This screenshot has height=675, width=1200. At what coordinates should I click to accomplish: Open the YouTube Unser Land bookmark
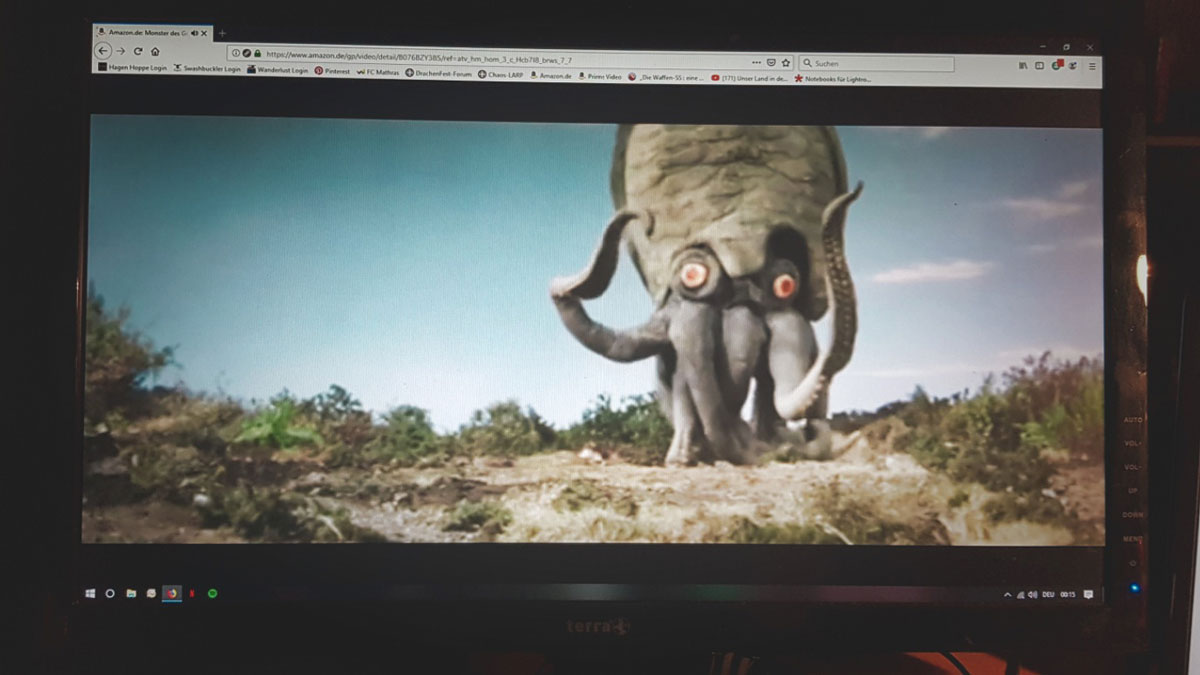click(747, 78)
